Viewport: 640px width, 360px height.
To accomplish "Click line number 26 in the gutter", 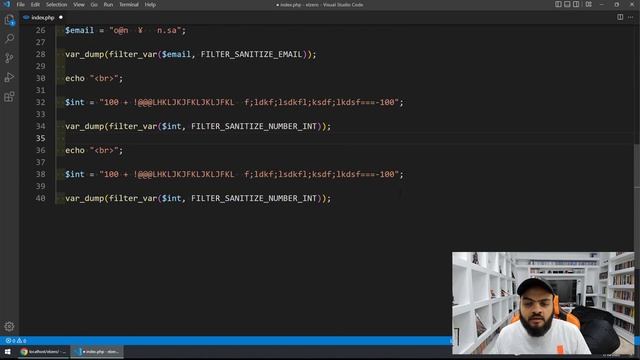I will coord(40,30).
